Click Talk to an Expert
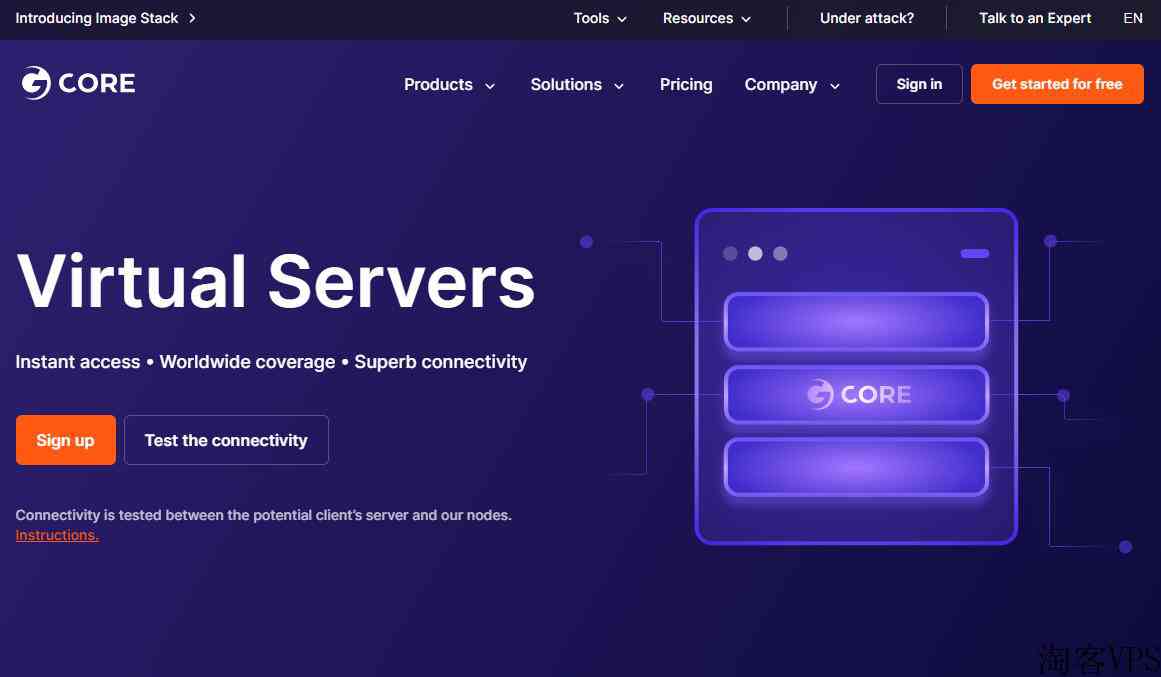The width and height of the screenshot is (1161, 677). point(1034,19)
